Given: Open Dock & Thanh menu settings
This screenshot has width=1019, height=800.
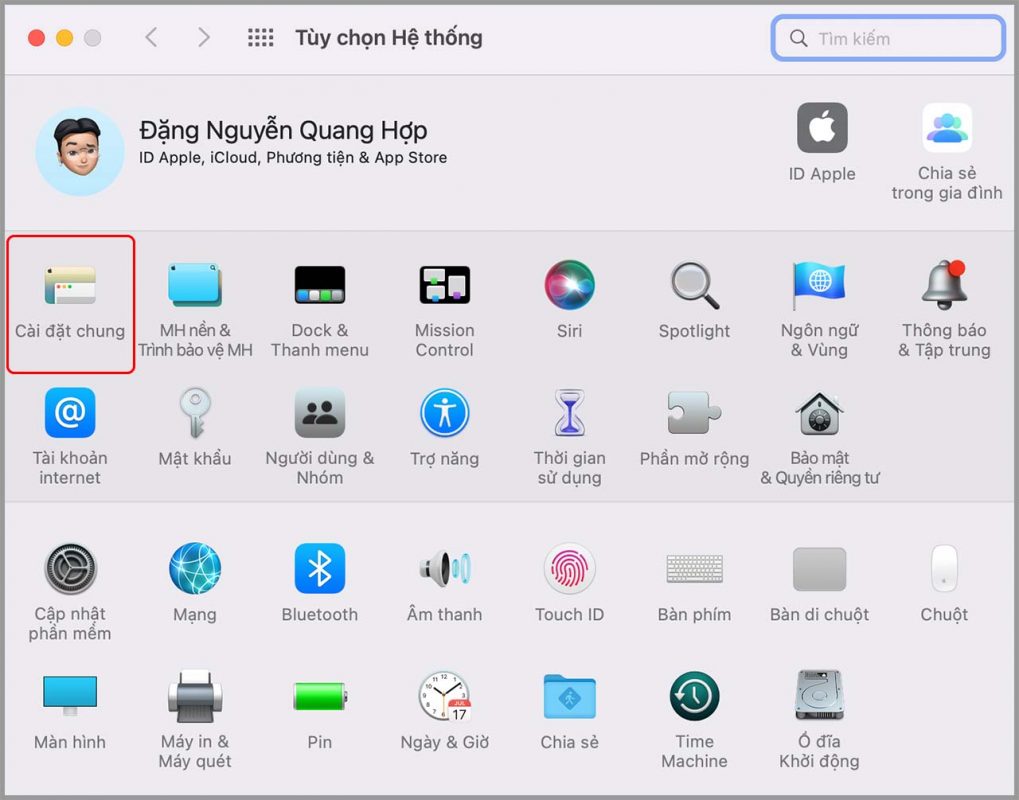Looking at the screenshot, I should click(x=319, y=286).
